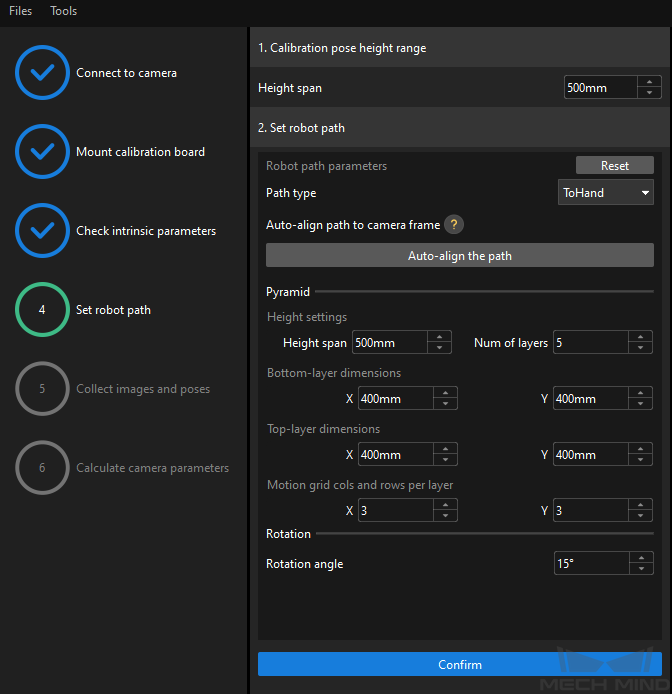Reset the robot path parameters
The width and height of the screenshot is (672, 694).
click(614, 166)
